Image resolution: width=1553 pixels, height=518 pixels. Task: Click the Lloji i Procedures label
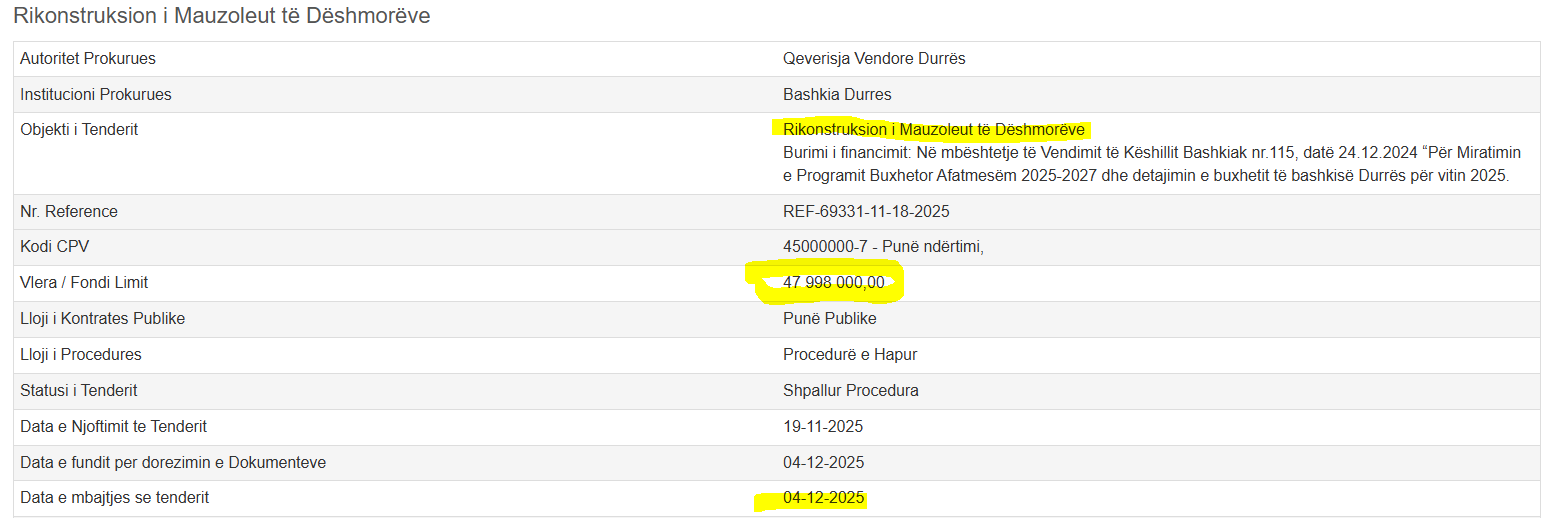[x=81, y=355]
